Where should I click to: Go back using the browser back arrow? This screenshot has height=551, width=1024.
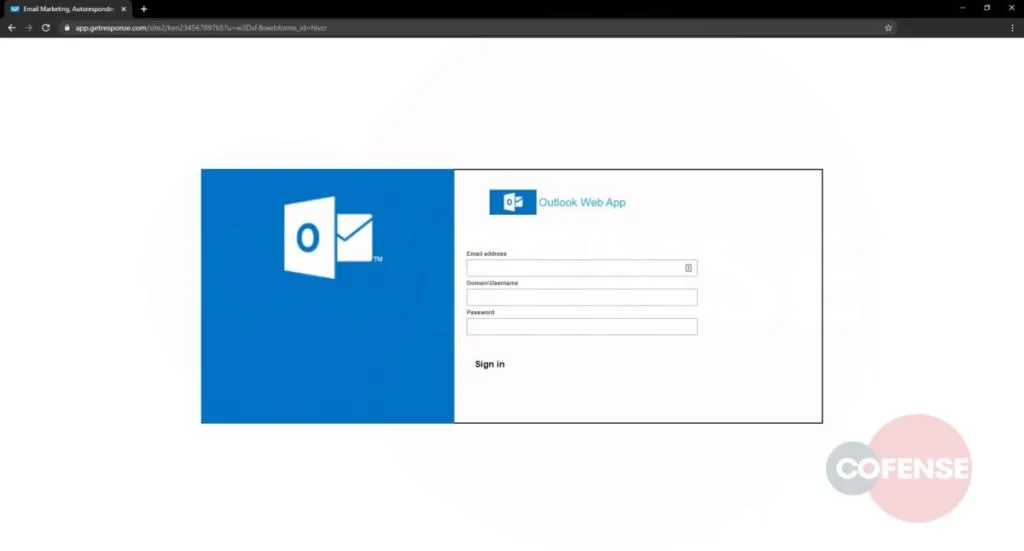[11, 28]
